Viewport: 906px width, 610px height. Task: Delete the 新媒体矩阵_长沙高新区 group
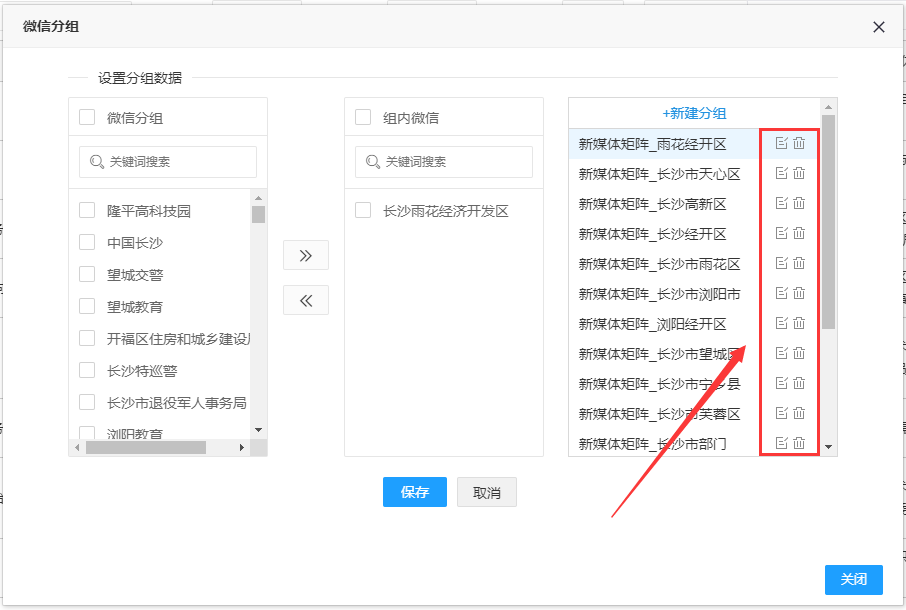799,203
